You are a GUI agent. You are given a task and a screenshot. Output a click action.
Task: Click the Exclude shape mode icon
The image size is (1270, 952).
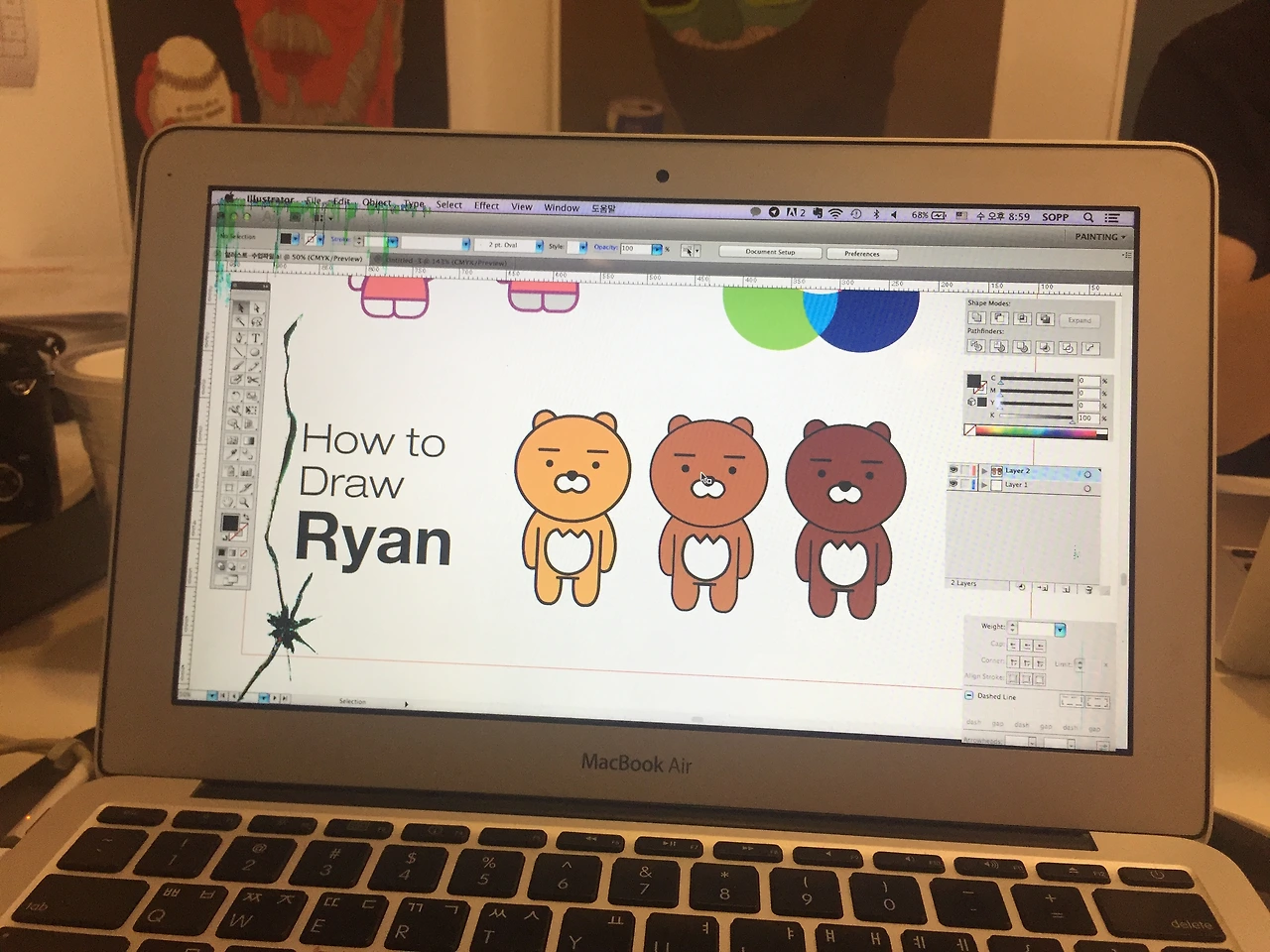[x=1045, y=319]
